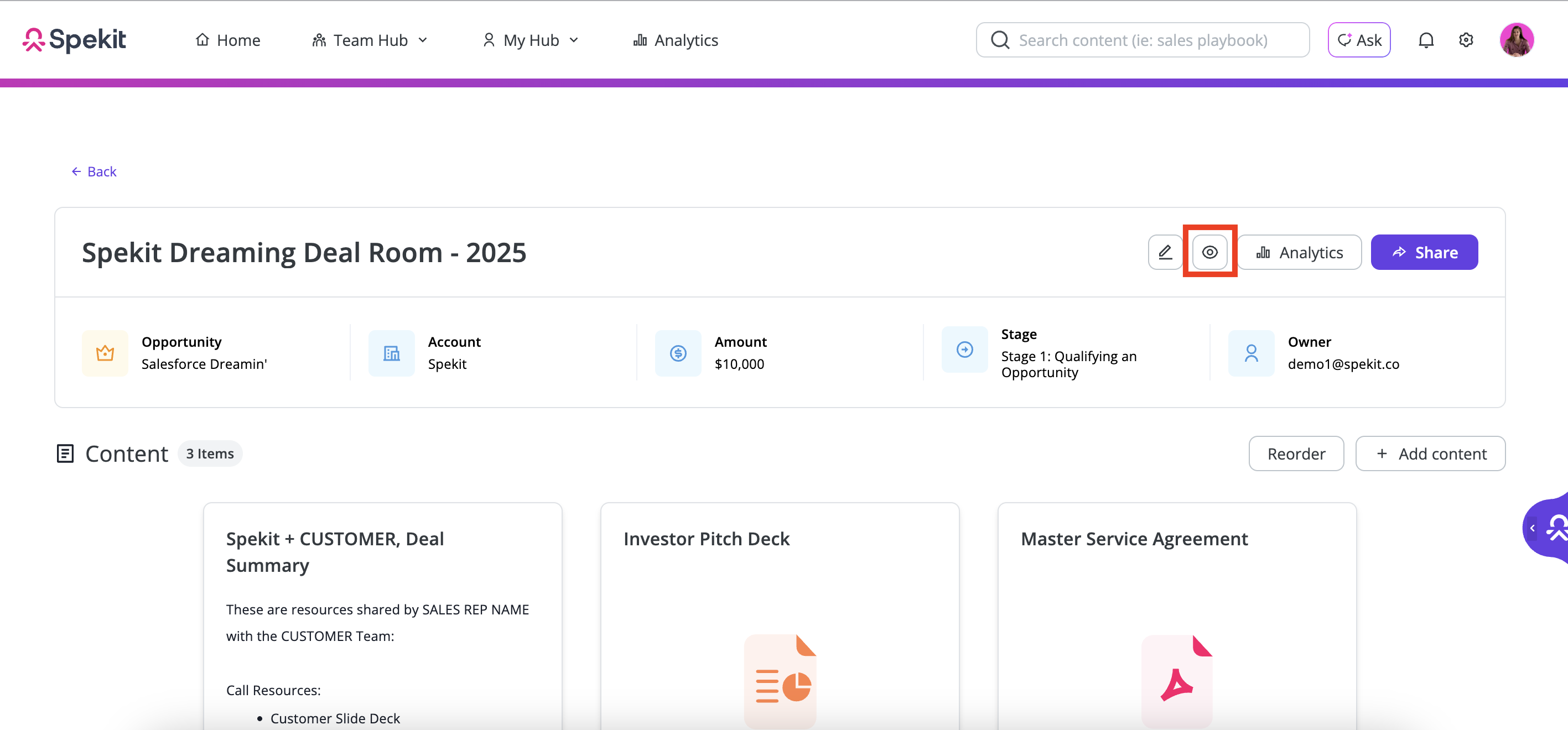Click the Spekit logo
The width and height of the screenshot is (1568, 730).
74,40
